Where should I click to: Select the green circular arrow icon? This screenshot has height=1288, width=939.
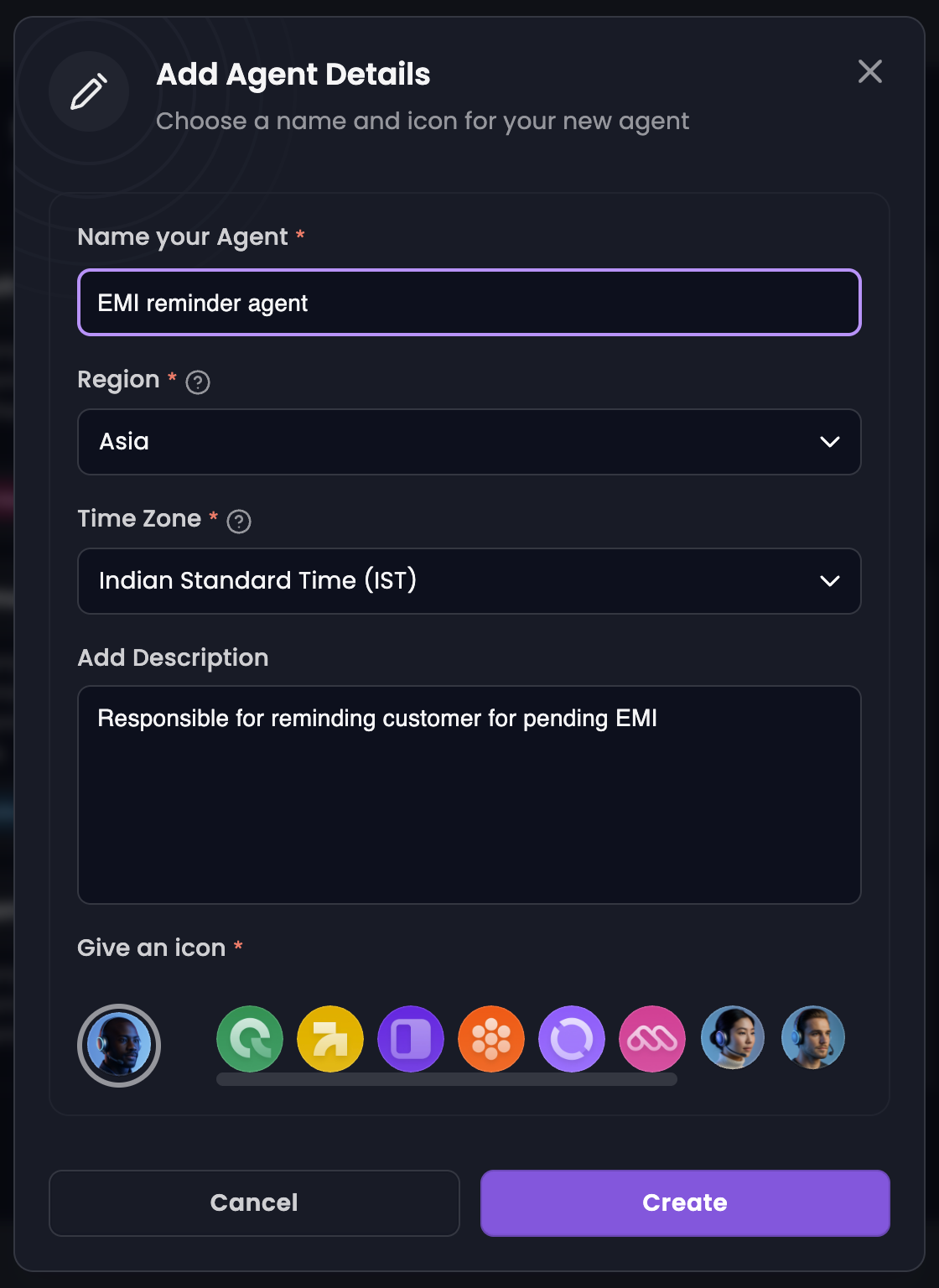(249, 1039)
